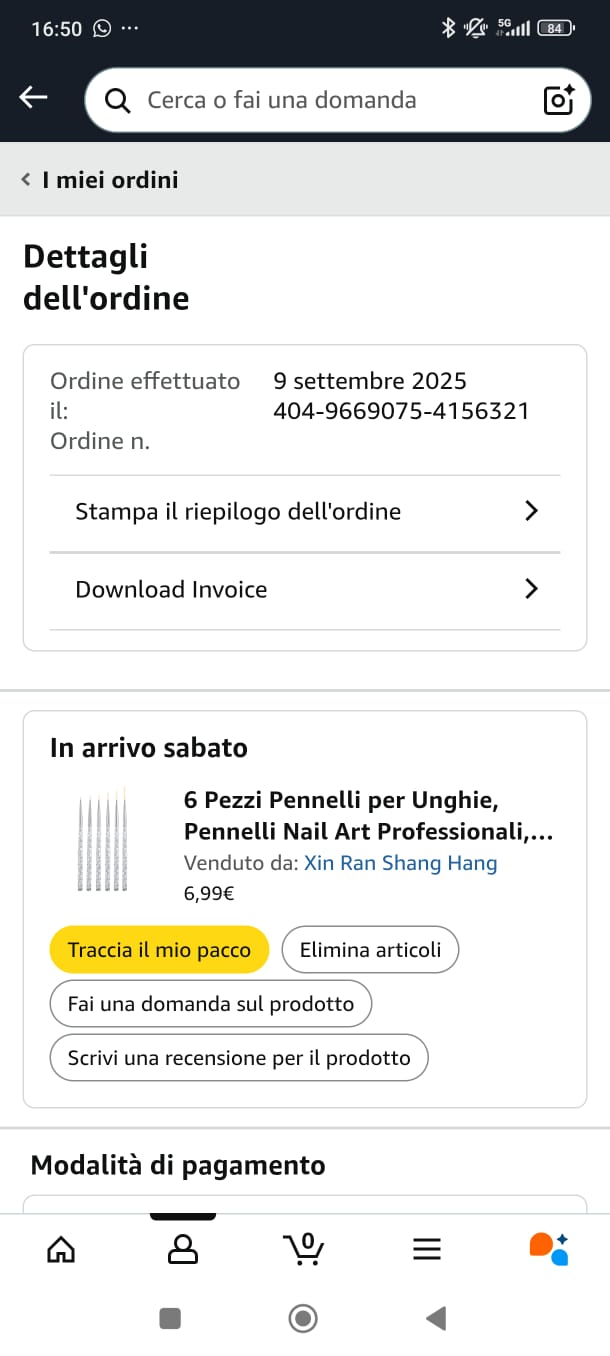Open the hamburger menu tab

pos(427,1248)
